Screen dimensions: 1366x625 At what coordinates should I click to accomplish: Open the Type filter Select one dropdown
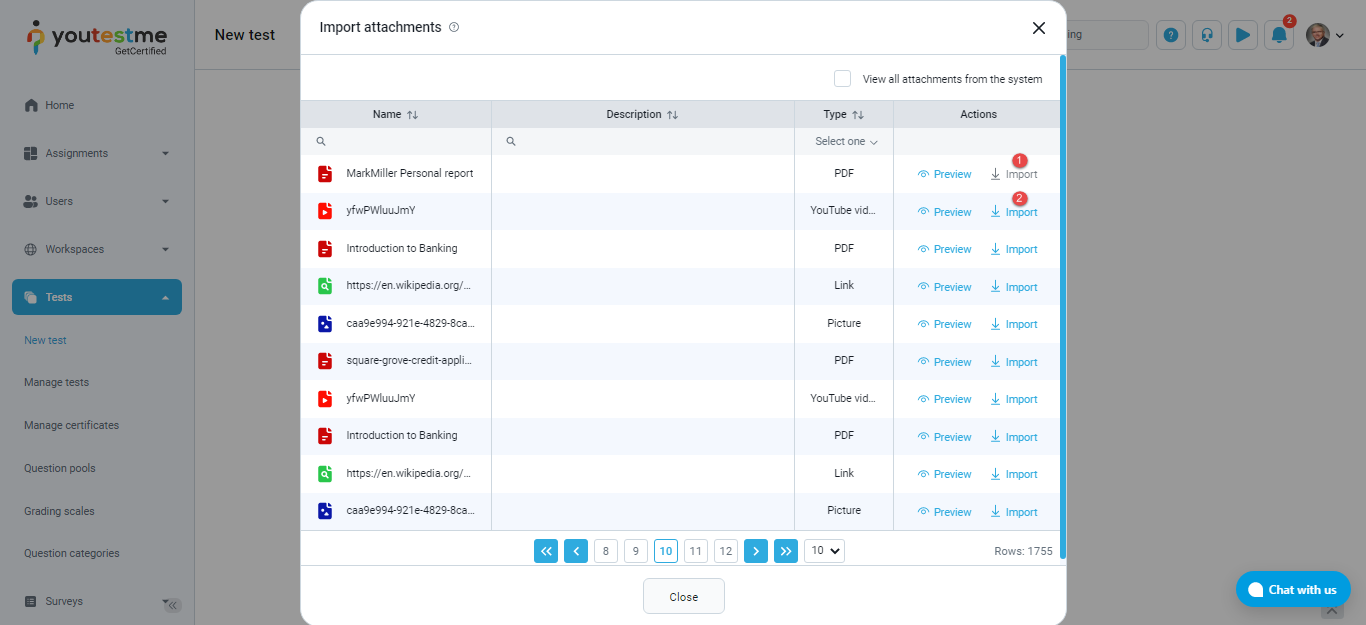click(x=845, y=142)
